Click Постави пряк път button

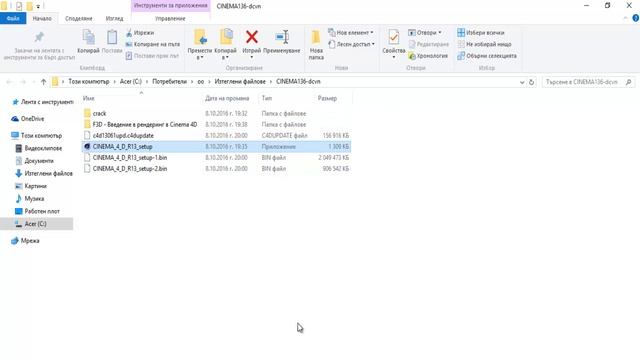(152, 56)
